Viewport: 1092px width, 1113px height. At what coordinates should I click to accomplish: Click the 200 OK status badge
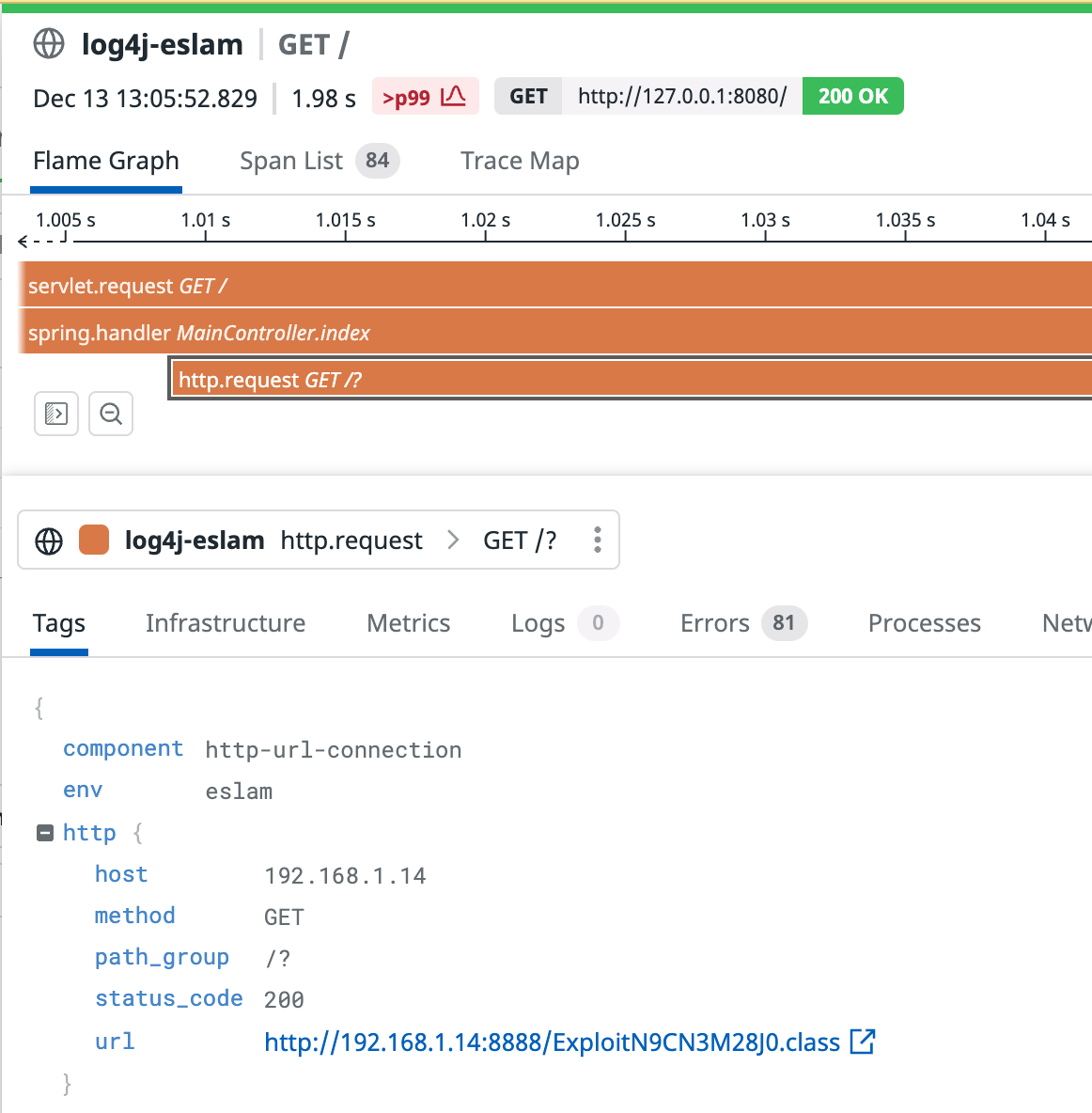pos(852,95)
